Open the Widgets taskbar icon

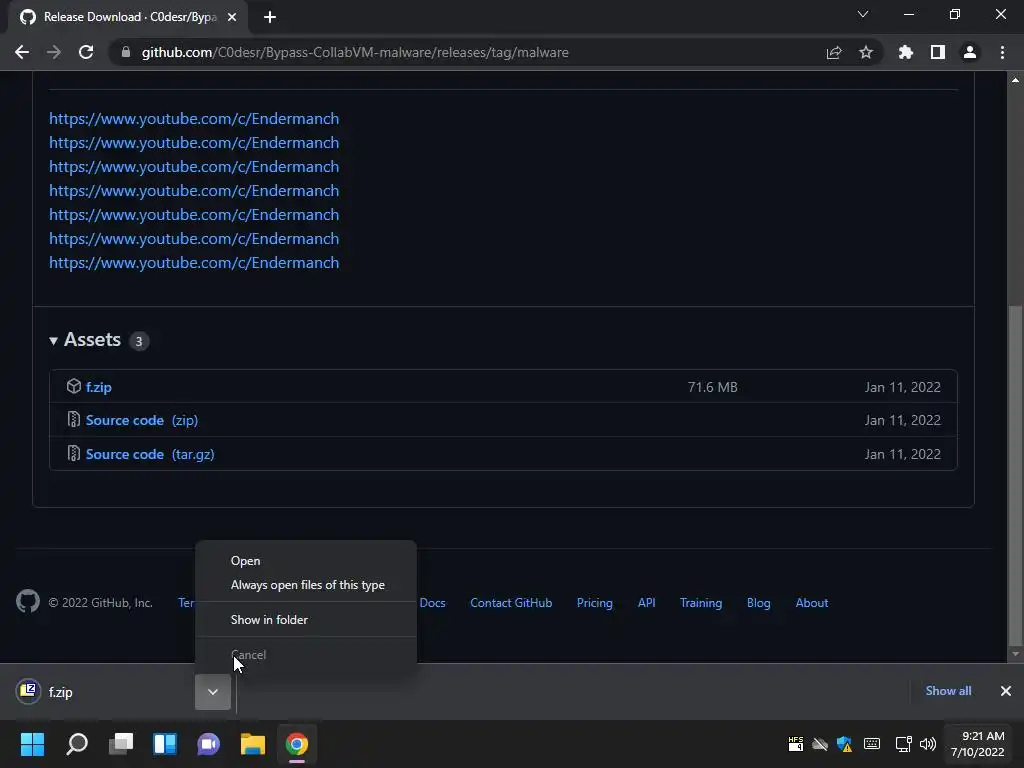coord(165,744)
